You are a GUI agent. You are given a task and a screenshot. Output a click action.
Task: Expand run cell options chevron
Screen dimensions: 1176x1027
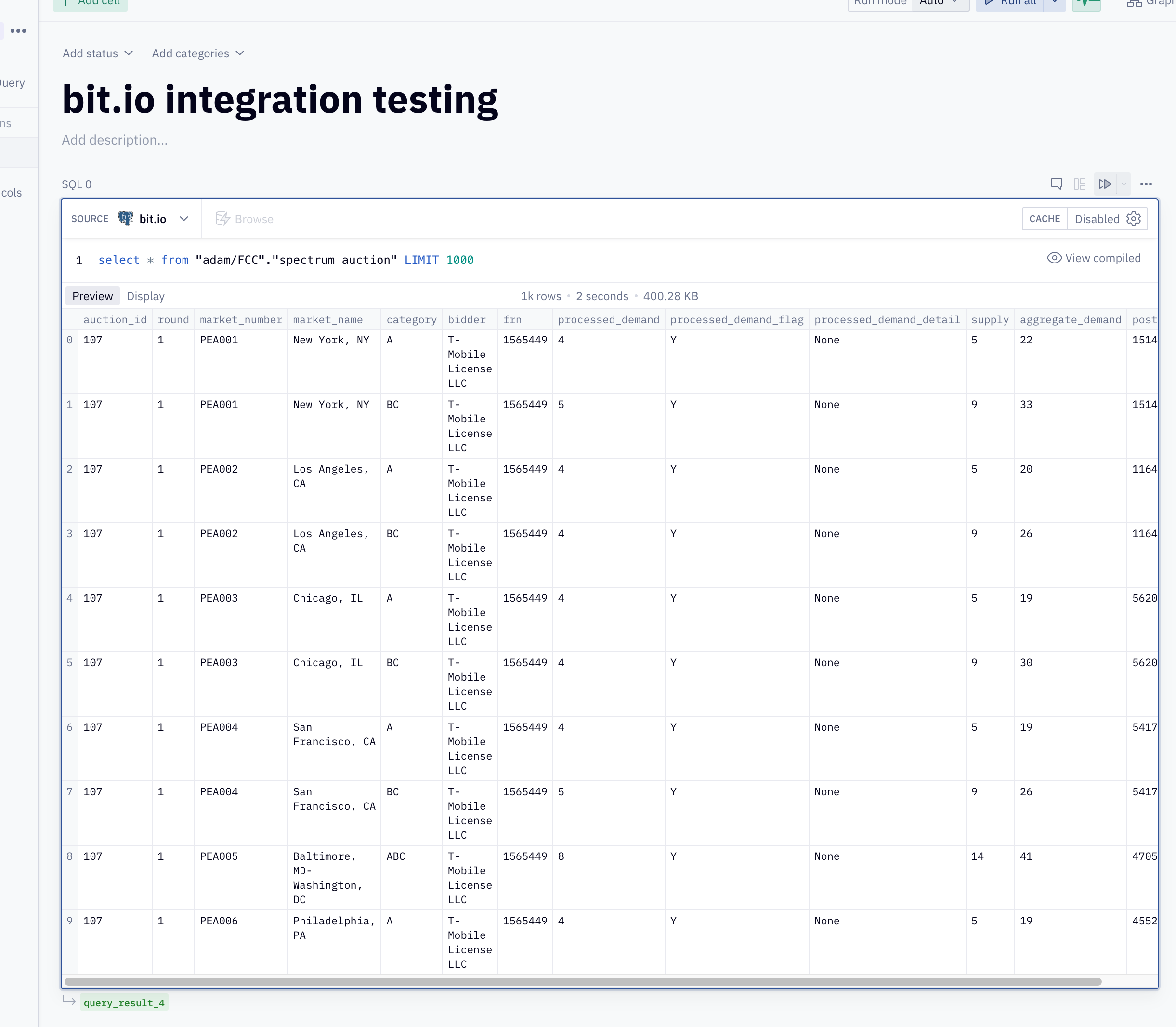tap(1124, 184)
